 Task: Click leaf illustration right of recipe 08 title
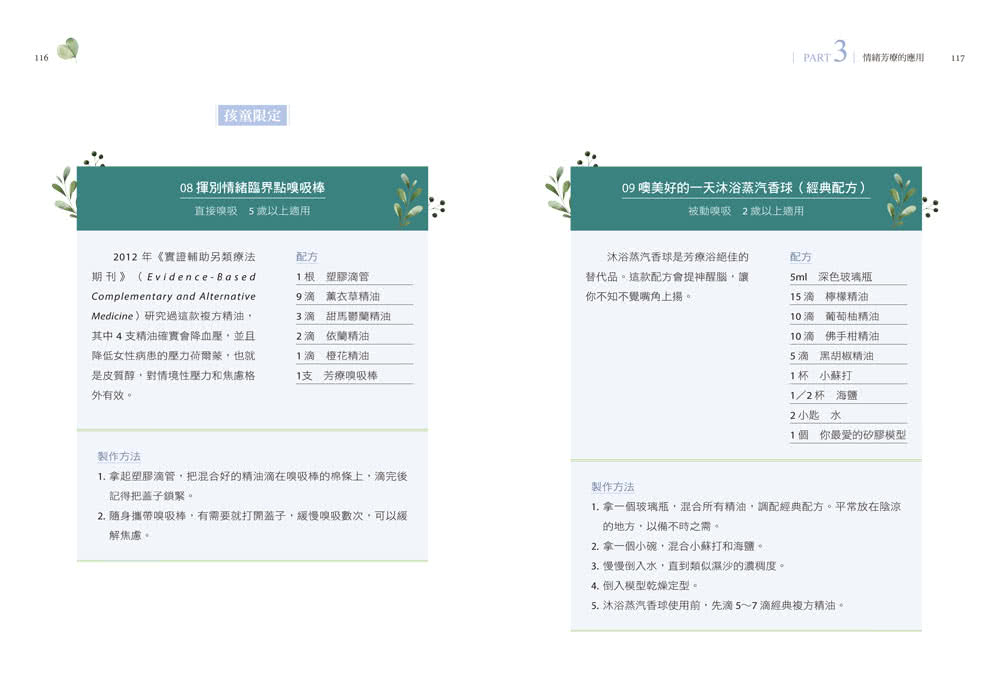(x=410, y=198)
